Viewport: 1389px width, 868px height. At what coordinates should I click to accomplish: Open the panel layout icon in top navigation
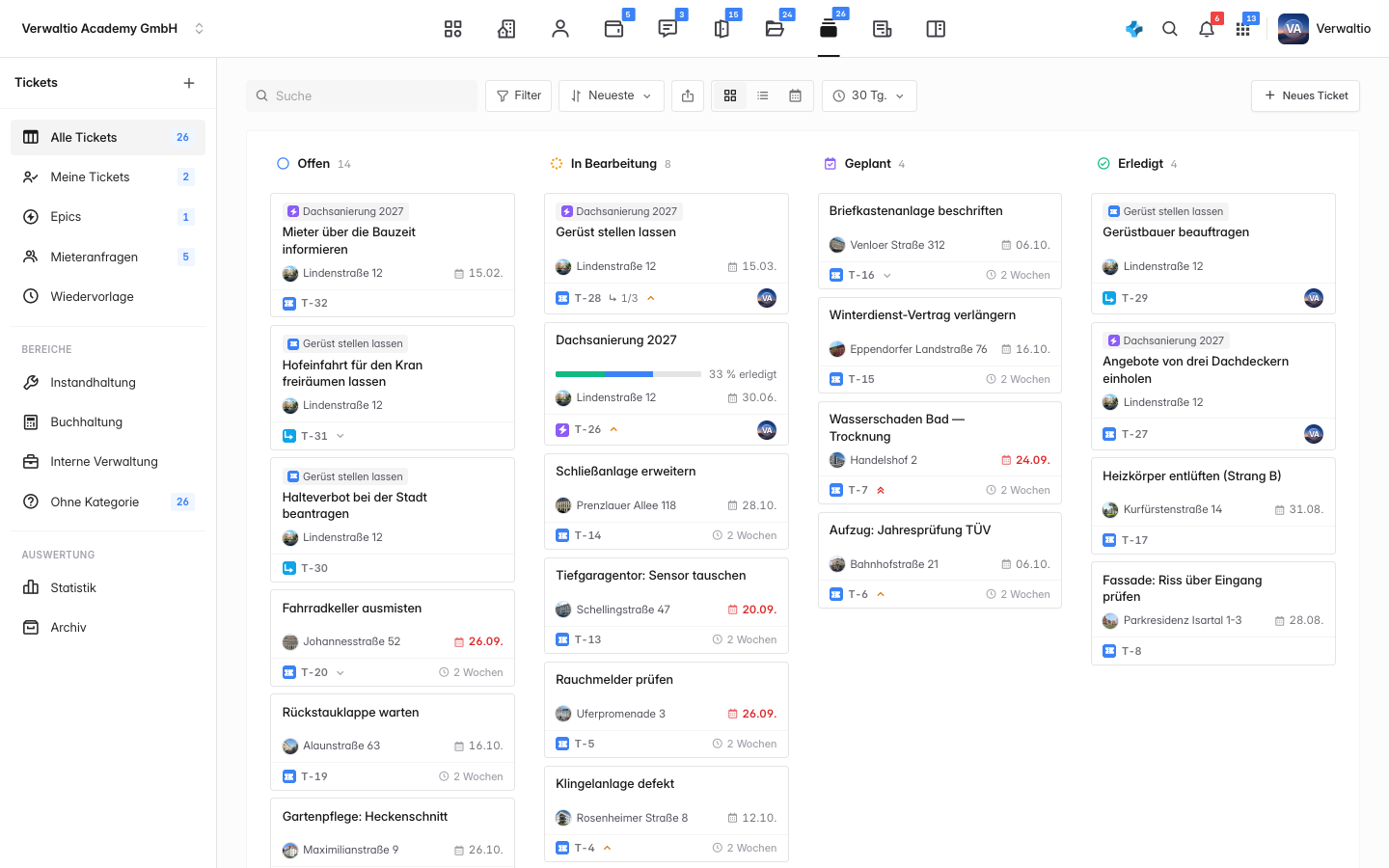click(x=936, y=29)
